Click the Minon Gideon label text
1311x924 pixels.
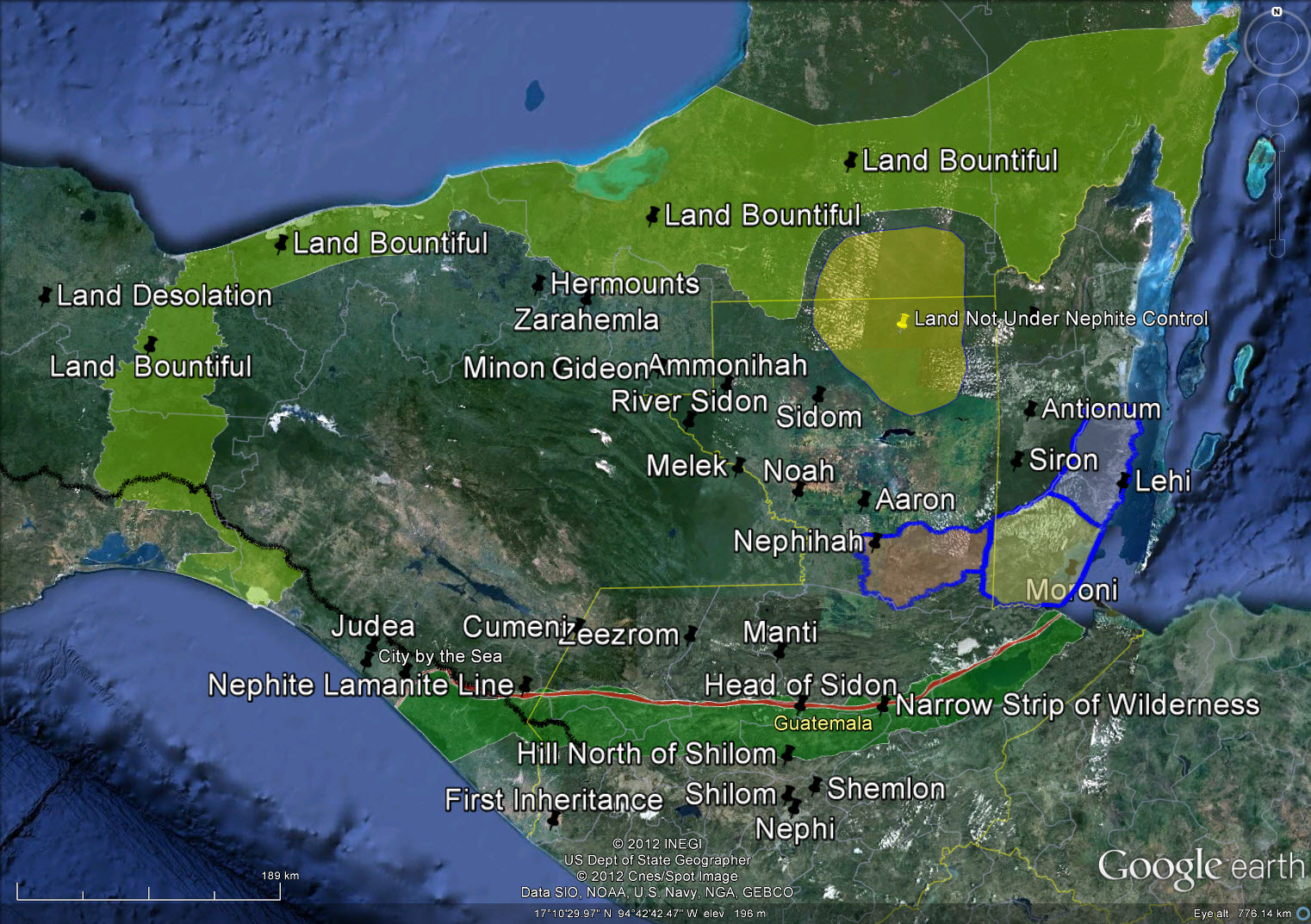coord(556,369)
